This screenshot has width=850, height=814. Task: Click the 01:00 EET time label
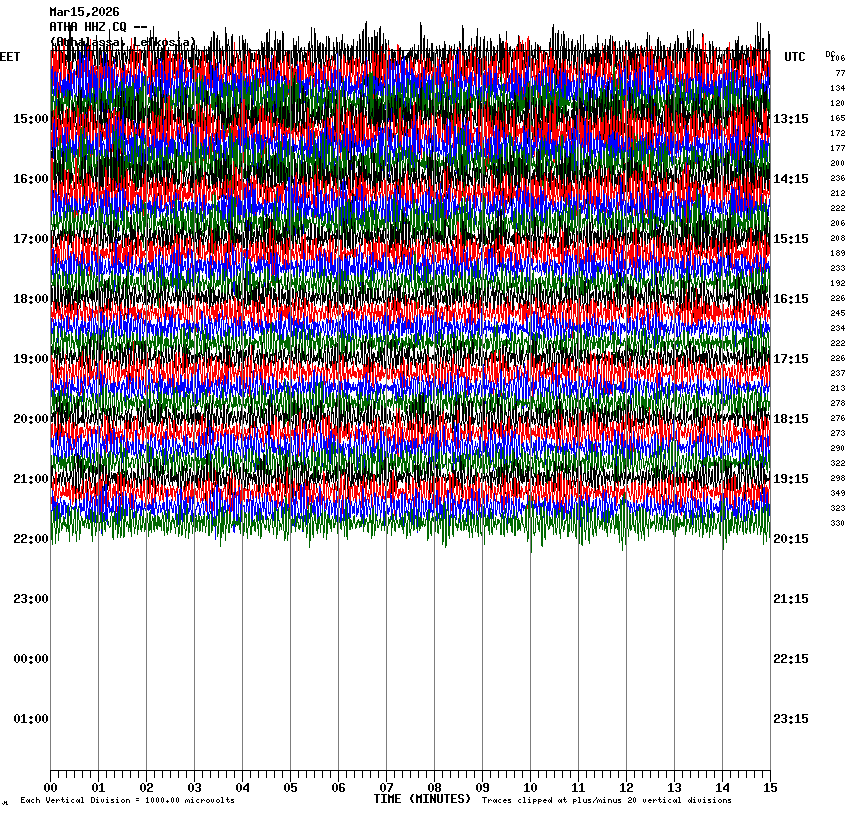(30, 719)
